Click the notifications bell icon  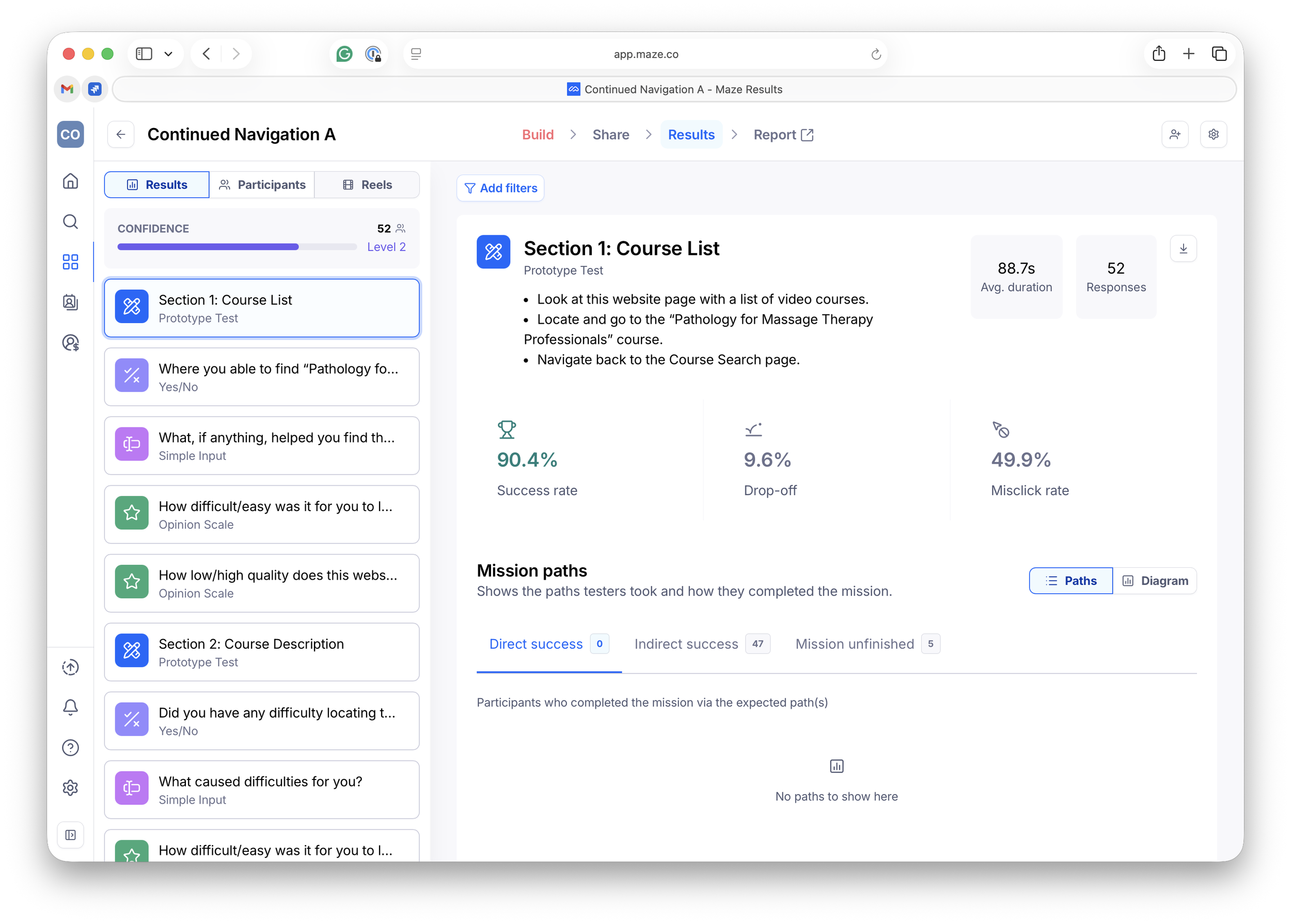pyautogui.click(x=70, y=707)
